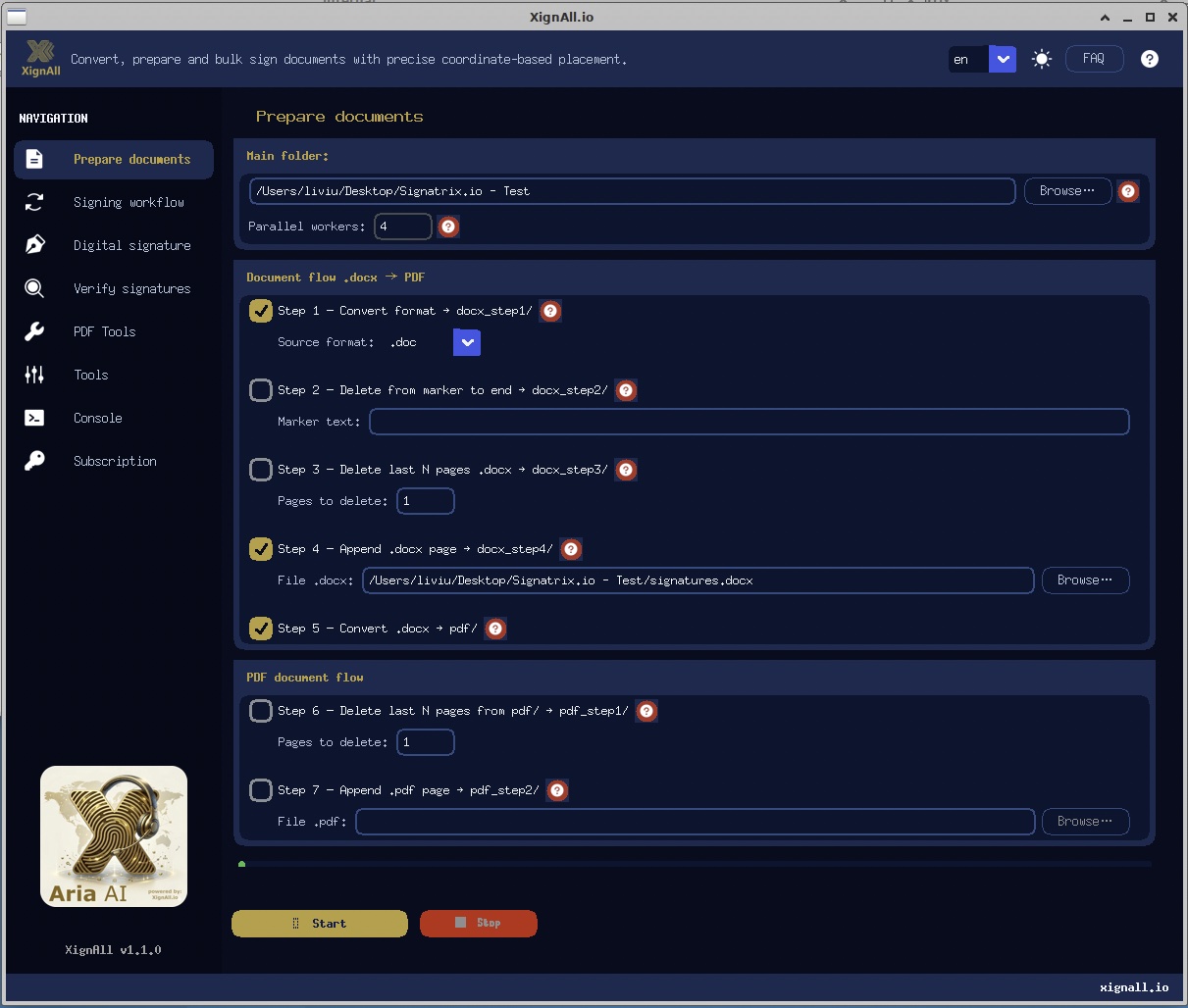Click Step 3 Pages to delete field
Screen dimensions: 1188x1008
[426, 501]
